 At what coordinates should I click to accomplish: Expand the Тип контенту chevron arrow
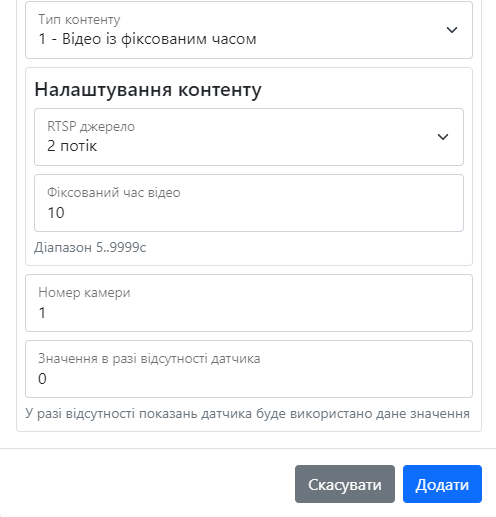452,30
